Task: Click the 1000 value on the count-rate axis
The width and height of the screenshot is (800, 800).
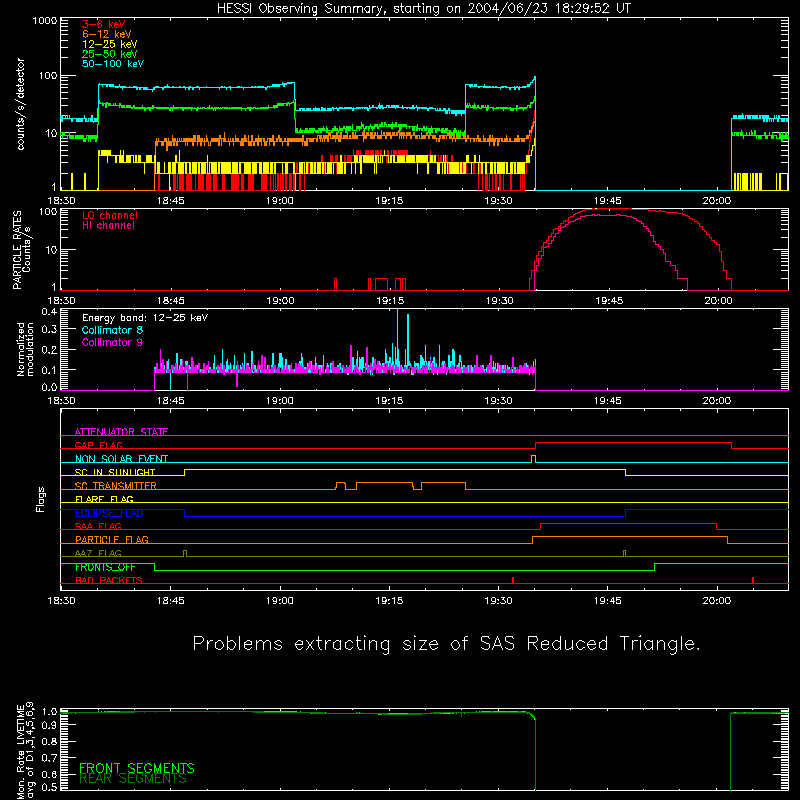Action: click(x=45, y=21)
